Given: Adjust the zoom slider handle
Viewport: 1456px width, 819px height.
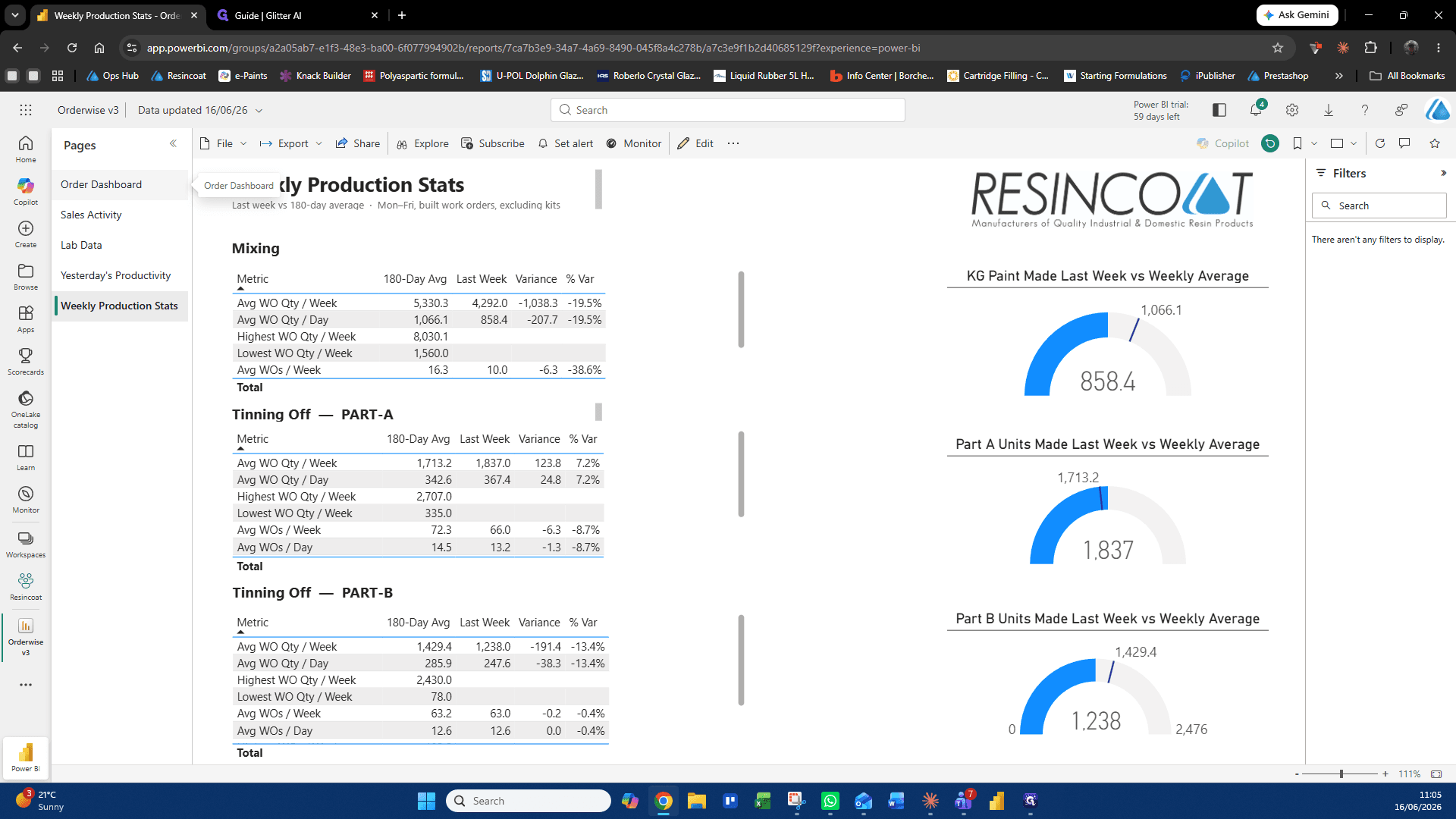Looking at the screenshot, I should pos(1341,774).
